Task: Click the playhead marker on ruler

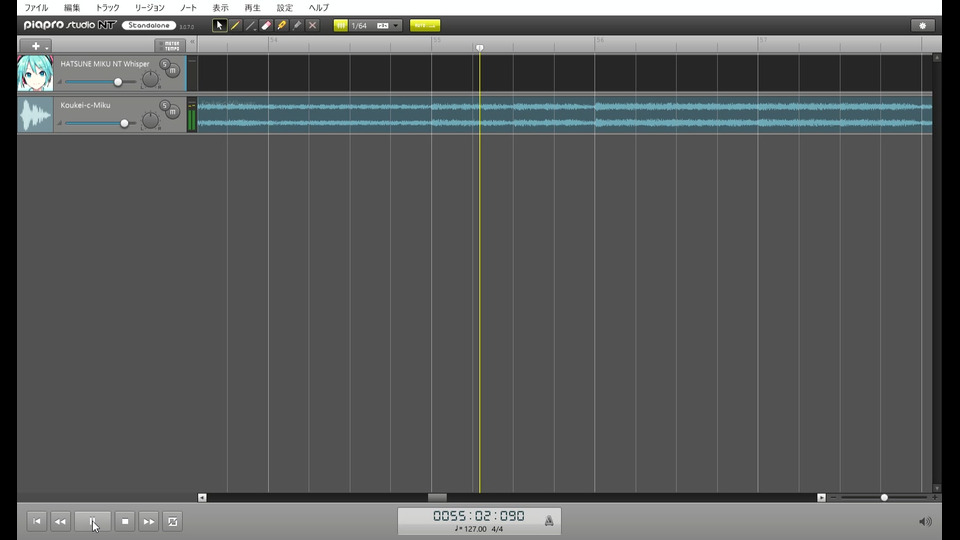Action: [x=479, y=48]
